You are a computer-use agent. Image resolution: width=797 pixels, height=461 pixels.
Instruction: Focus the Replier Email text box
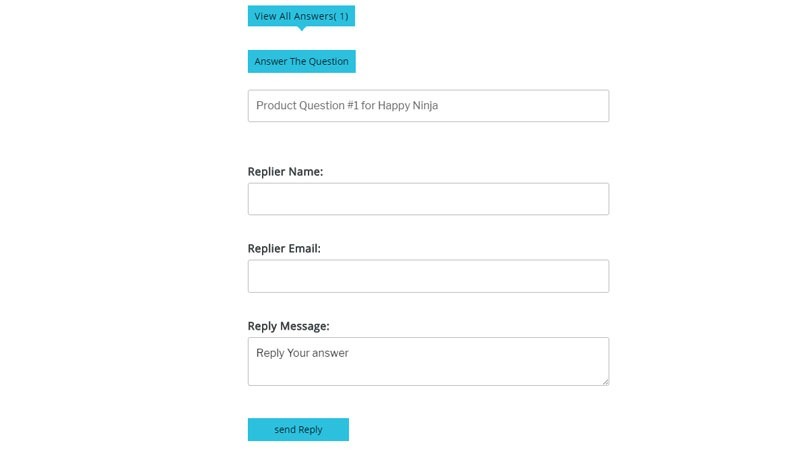(428, 276)
